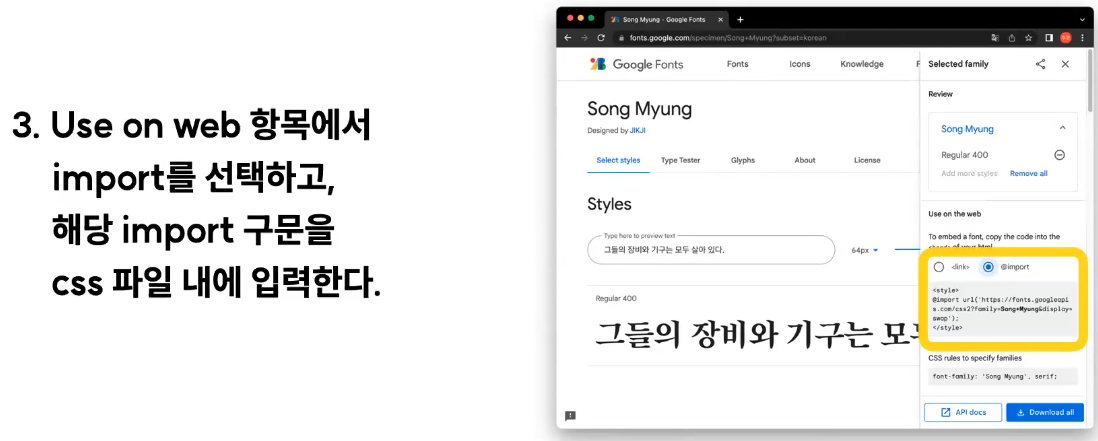Bookmark this page with the star icon
The width and height of the screenshot is (1098, 441).
1029,38
